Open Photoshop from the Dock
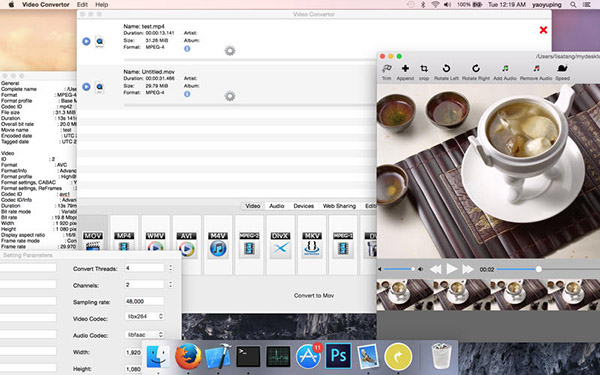Viewport: 600px width, 375px height. pyautogui.click(x=338, y=356)
